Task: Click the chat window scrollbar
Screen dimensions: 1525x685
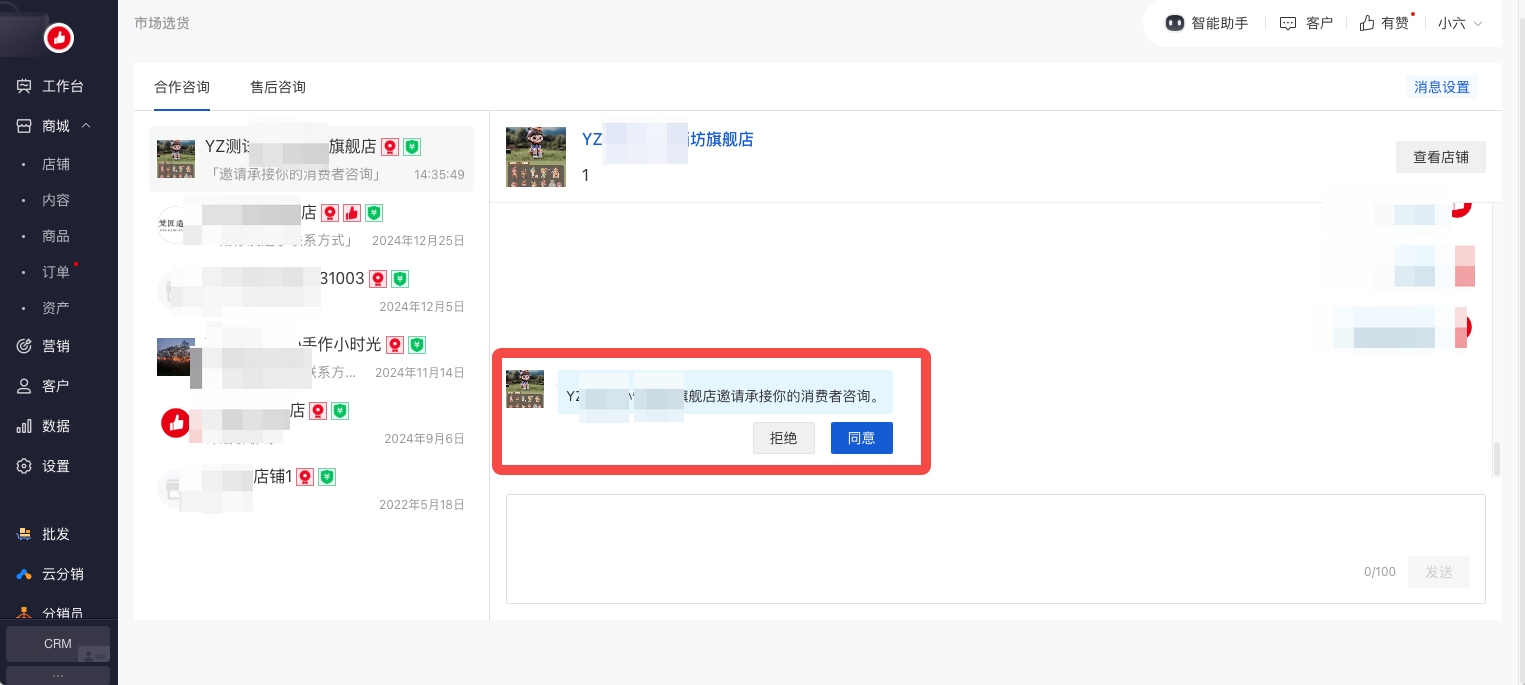Action: point(1496,459)
